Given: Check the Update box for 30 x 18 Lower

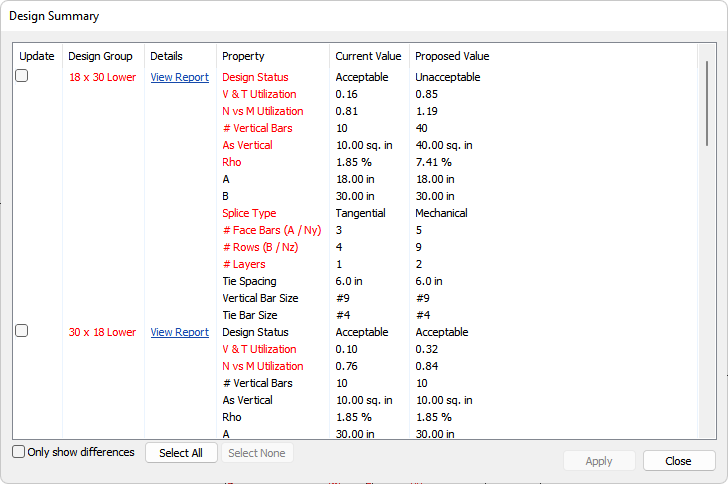Looking at the screenshot, I should tap(22, 331).
